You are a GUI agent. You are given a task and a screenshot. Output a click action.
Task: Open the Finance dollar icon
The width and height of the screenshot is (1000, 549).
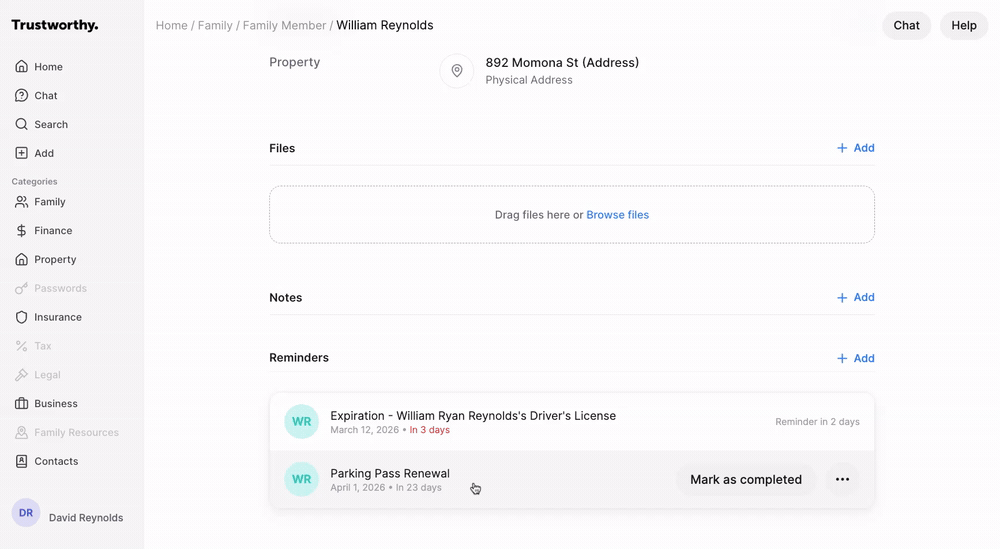click(21, 231)
